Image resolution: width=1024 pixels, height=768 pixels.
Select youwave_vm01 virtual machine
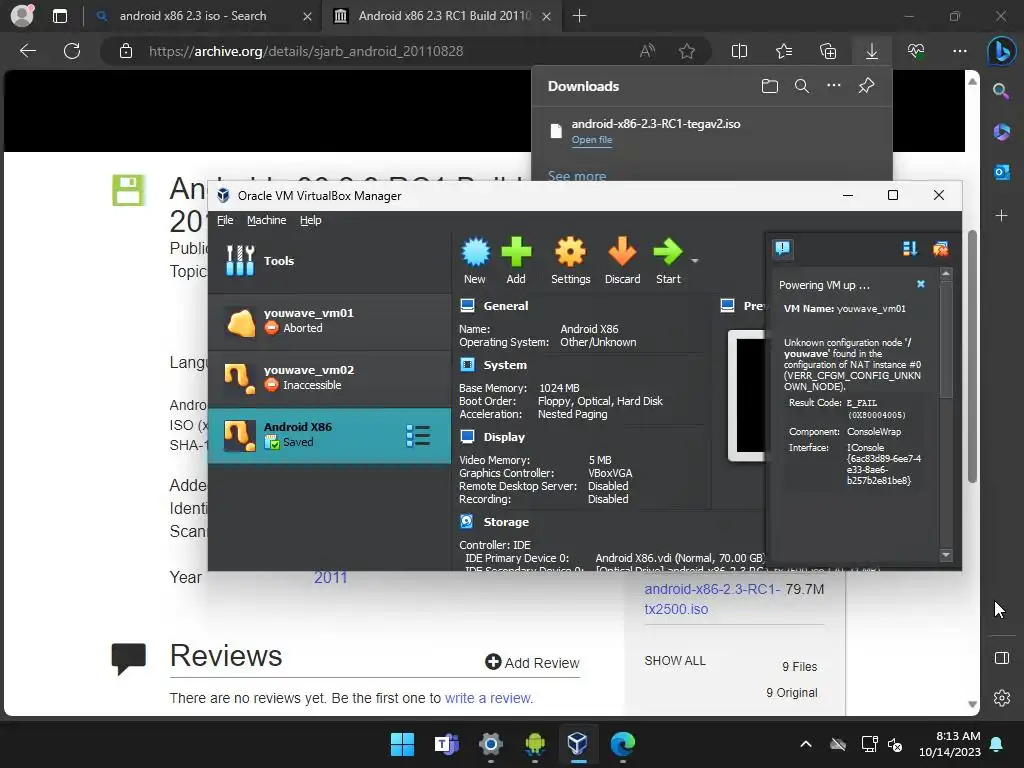coord(329,321)
